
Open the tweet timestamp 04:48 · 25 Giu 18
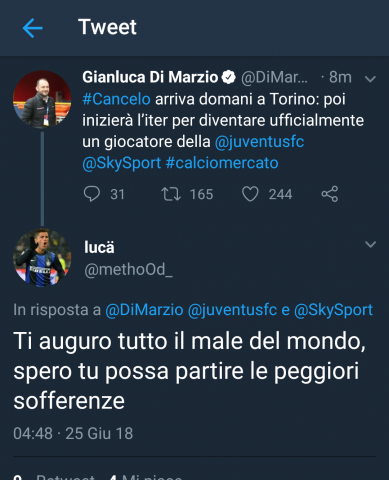(73, 433)
